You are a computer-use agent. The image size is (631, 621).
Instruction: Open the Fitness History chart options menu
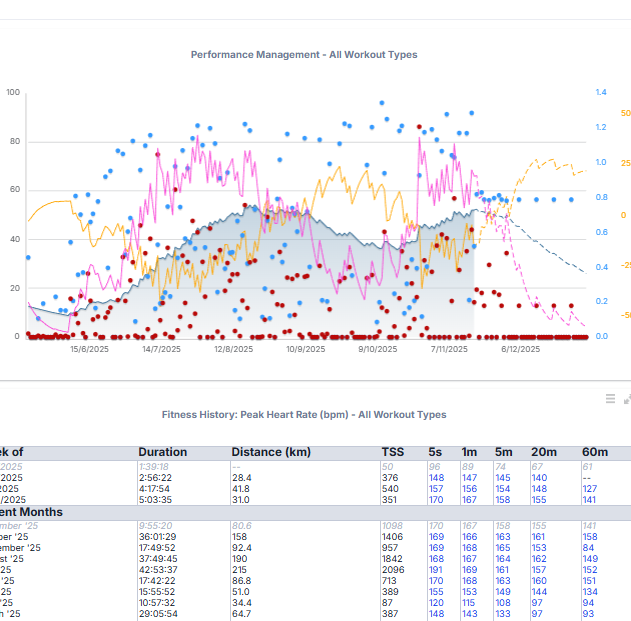(x=610, y=399)
